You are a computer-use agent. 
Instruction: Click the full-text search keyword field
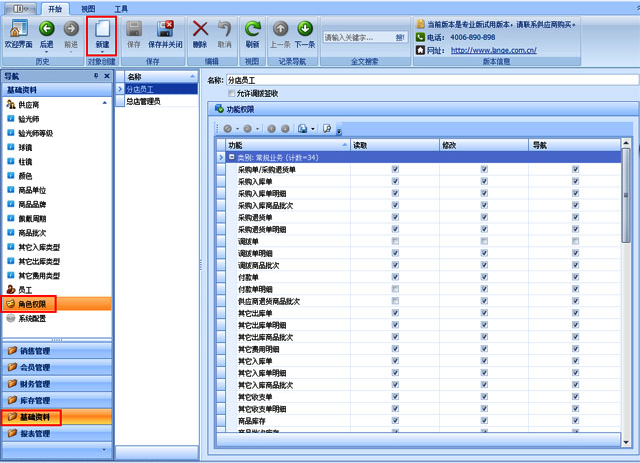point(356,37)
